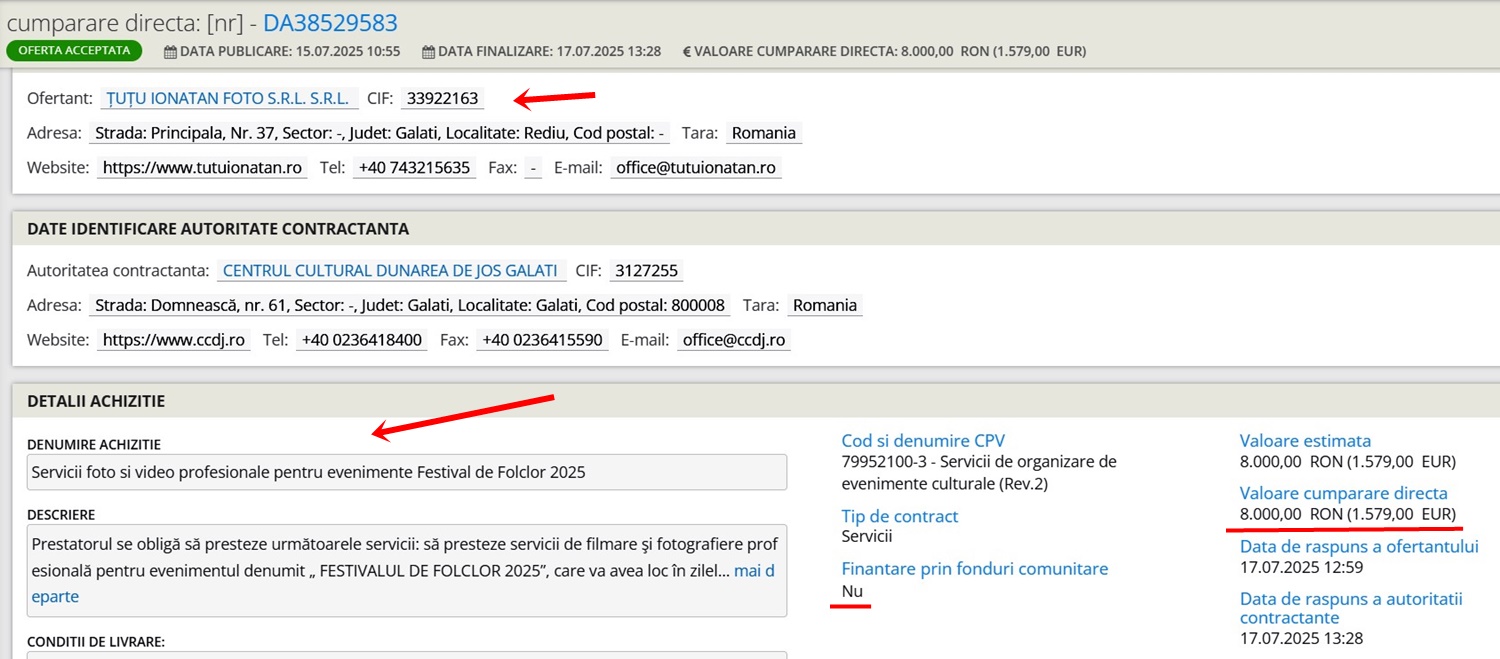1500x659 pixels.
Task: Click the supplier address field in Rediu
Action: tap(380, 133)
